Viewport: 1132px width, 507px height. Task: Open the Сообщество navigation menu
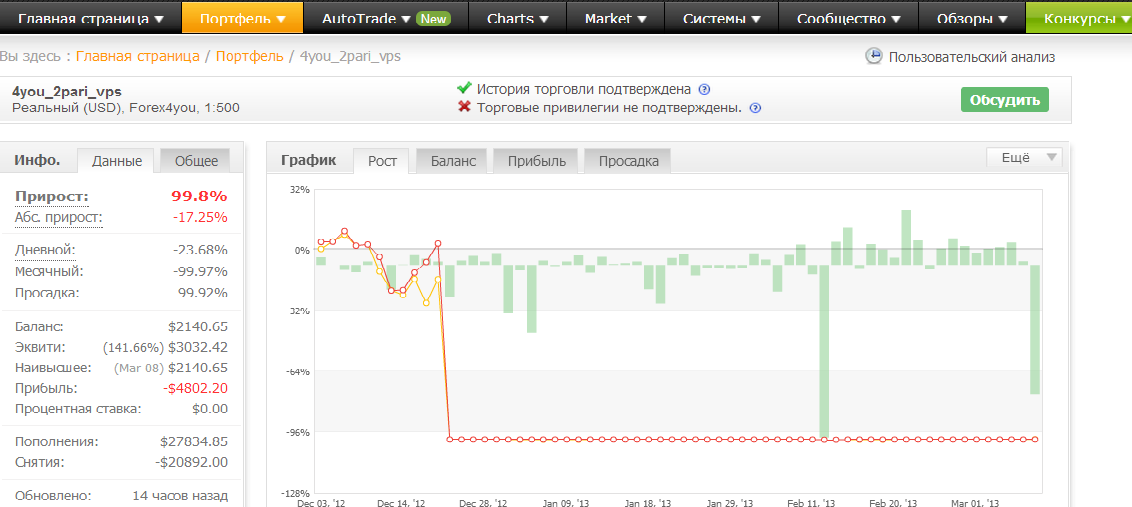coord(848,19)
